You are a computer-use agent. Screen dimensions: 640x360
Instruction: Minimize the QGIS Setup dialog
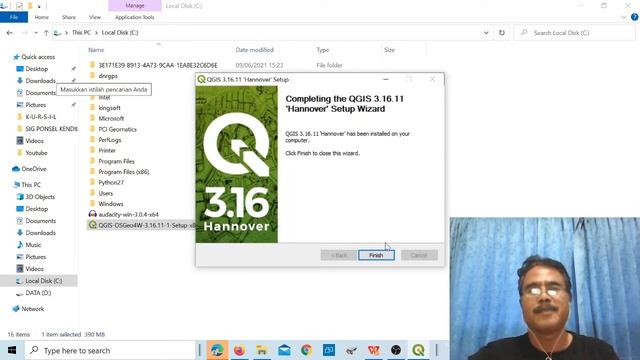point(386,79)
